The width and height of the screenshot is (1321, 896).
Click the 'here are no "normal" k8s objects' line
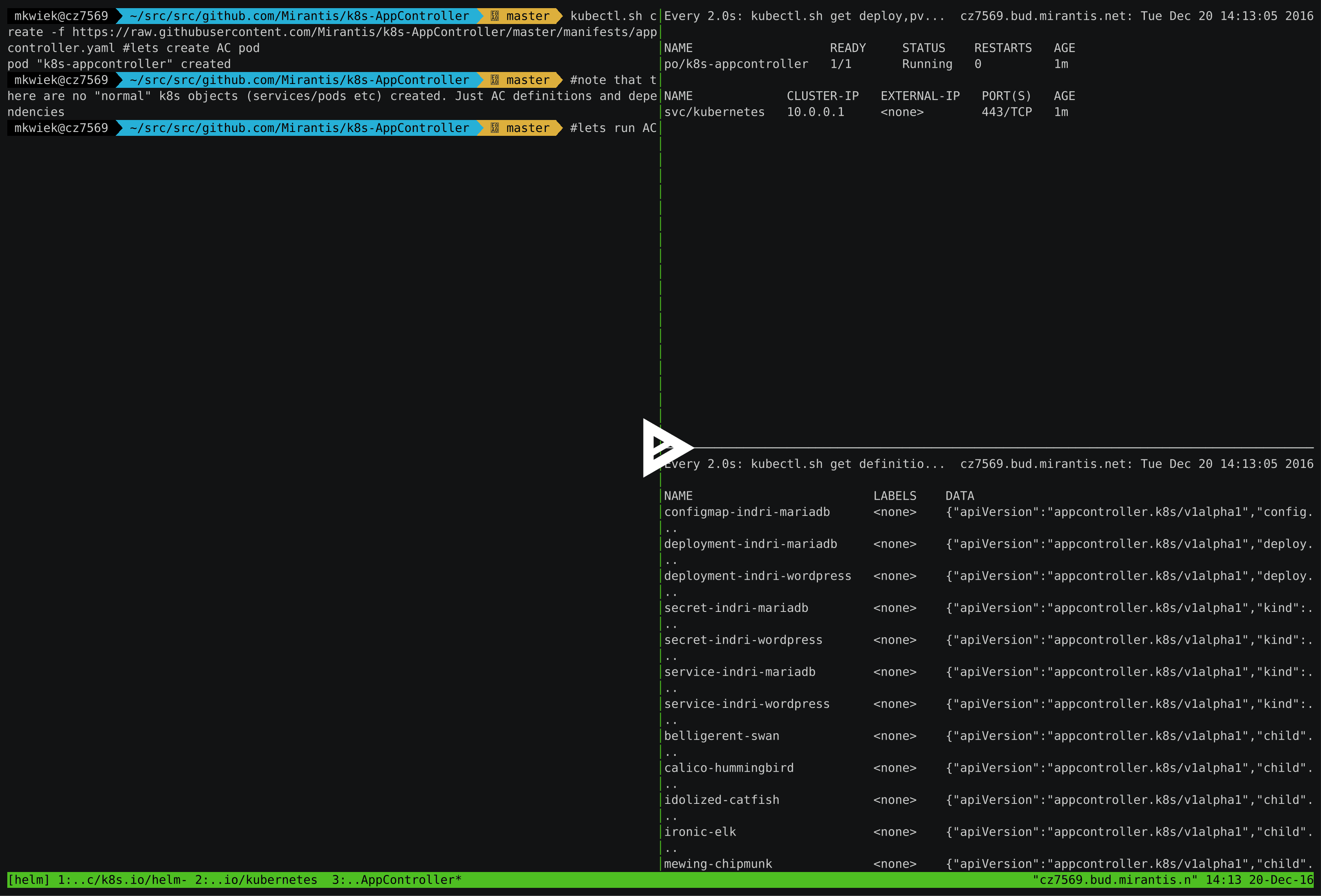point(332,96)
